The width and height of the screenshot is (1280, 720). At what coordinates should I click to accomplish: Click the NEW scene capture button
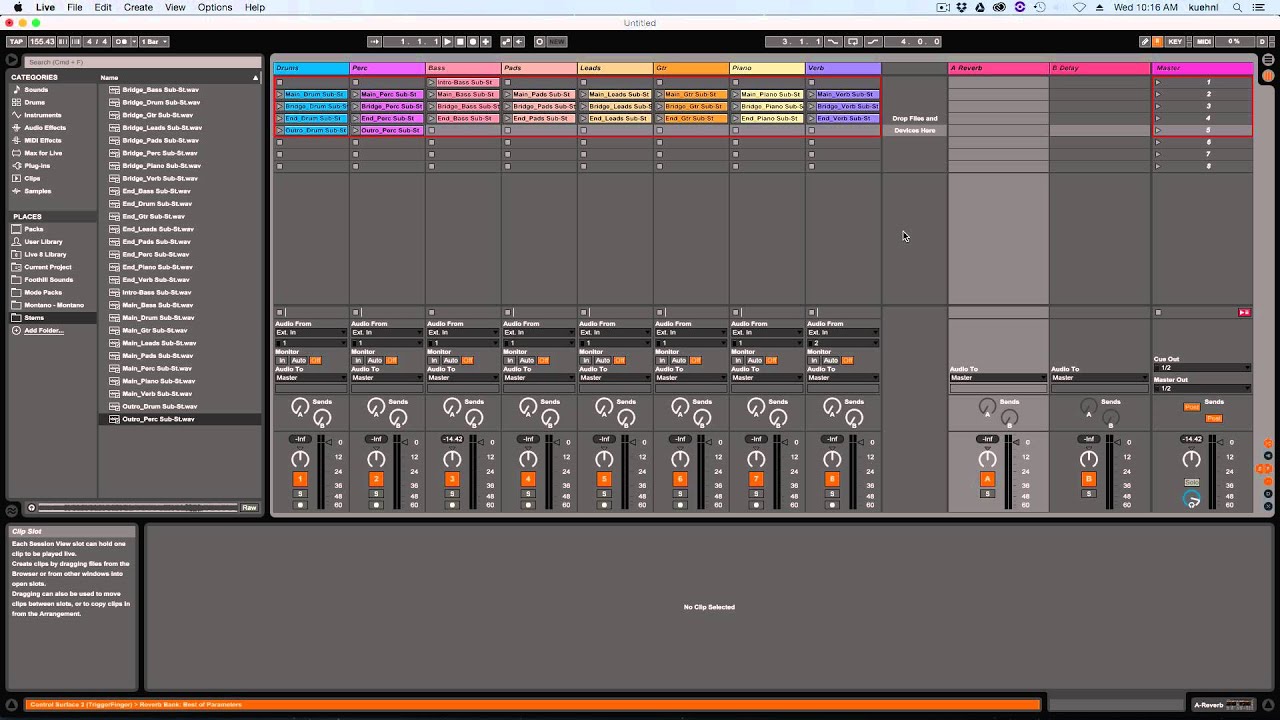point(557,42)
